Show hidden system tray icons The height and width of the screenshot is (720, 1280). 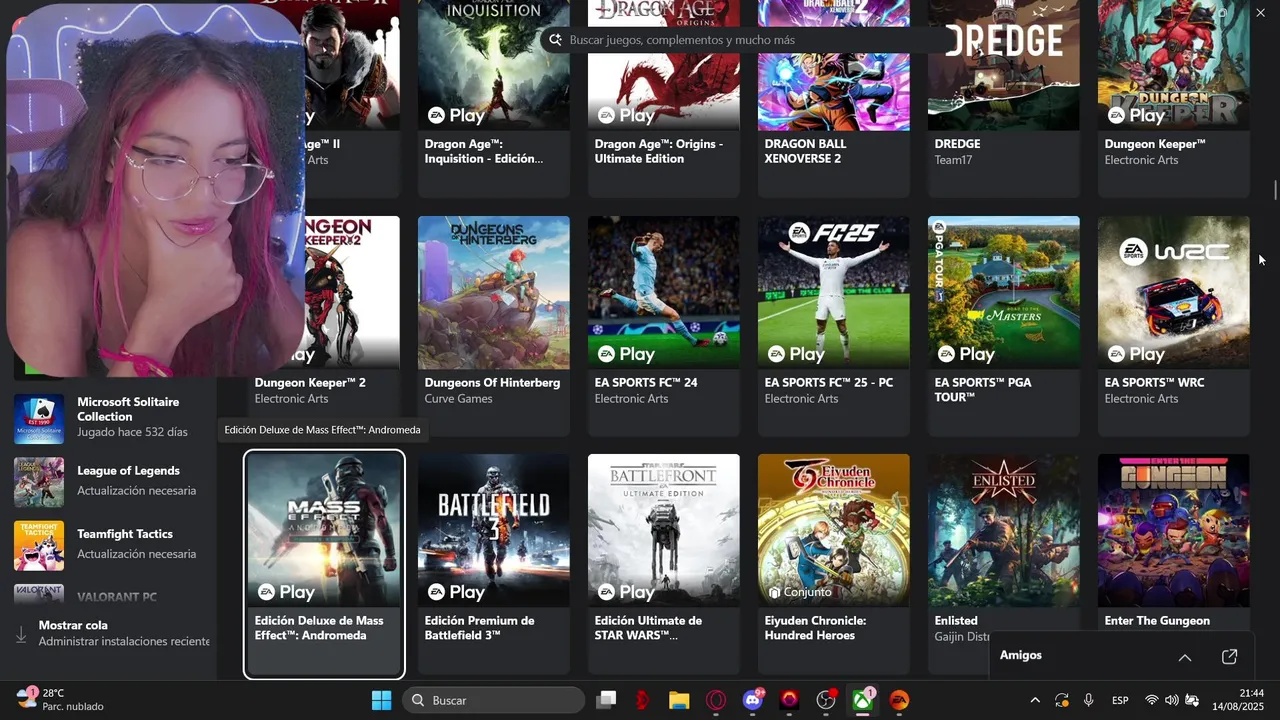(1035, 700)
